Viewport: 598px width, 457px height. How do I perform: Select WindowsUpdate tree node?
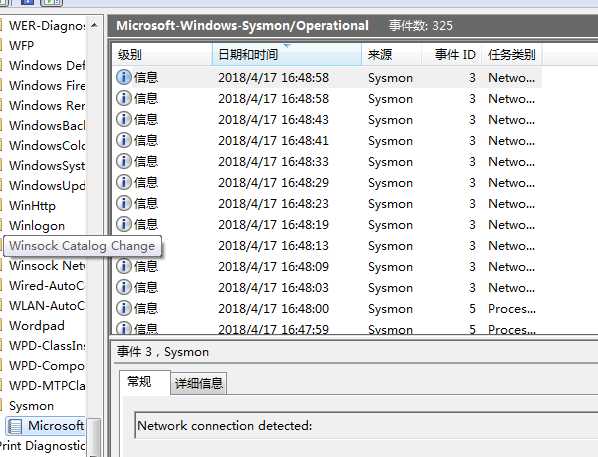[x=47, y=185]
